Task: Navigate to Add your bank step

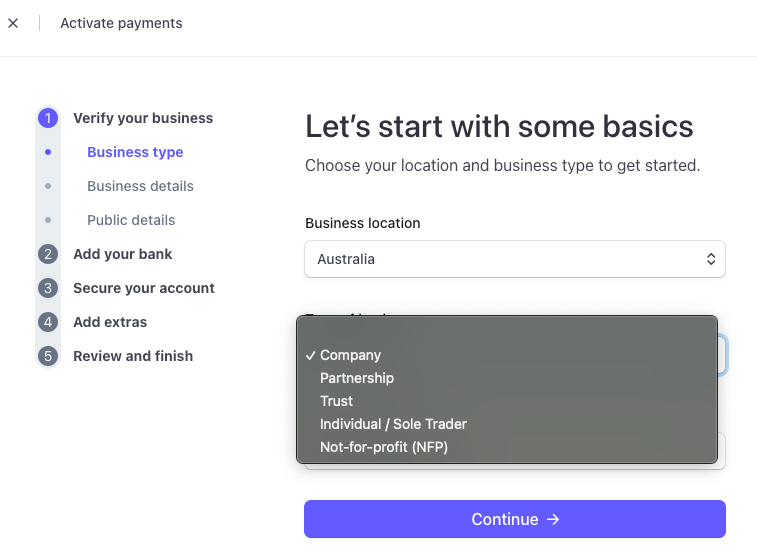Action: pos(122,254)
